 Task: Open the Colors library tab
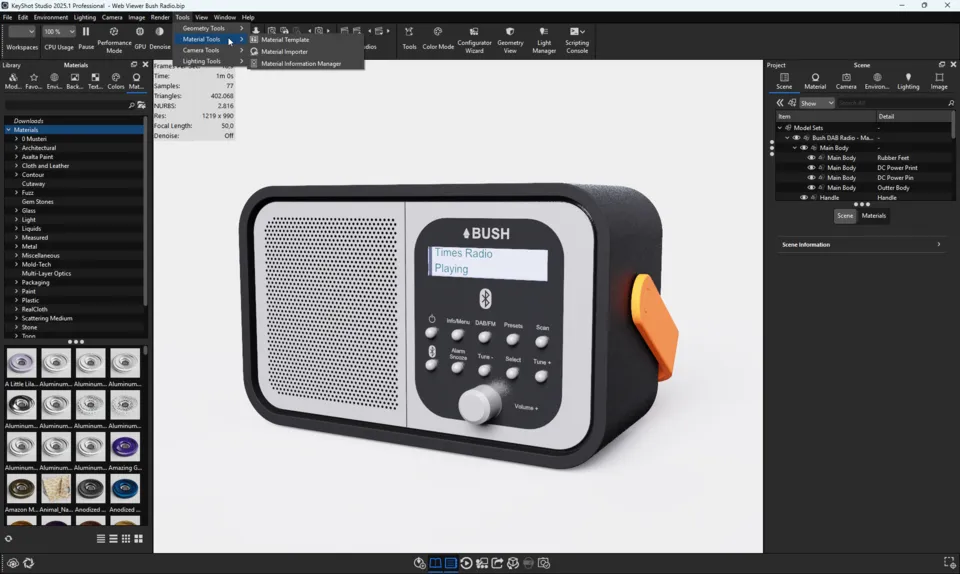pyautogui.click(x=116, y=81)
